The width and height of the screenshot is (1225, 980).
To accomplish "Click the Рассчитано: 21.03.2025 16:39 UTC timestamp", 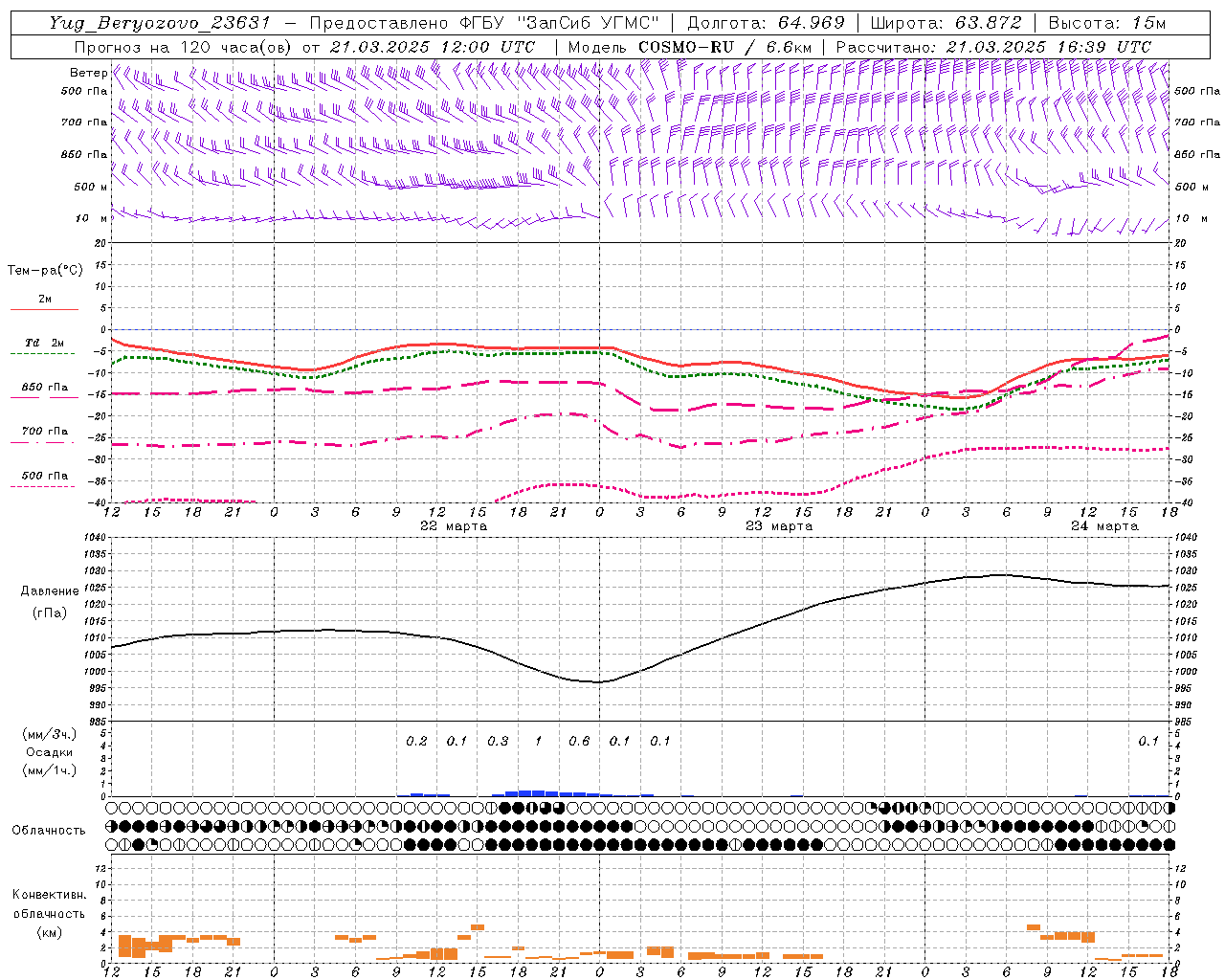I will pyautogui.click(x=993, y=46).
